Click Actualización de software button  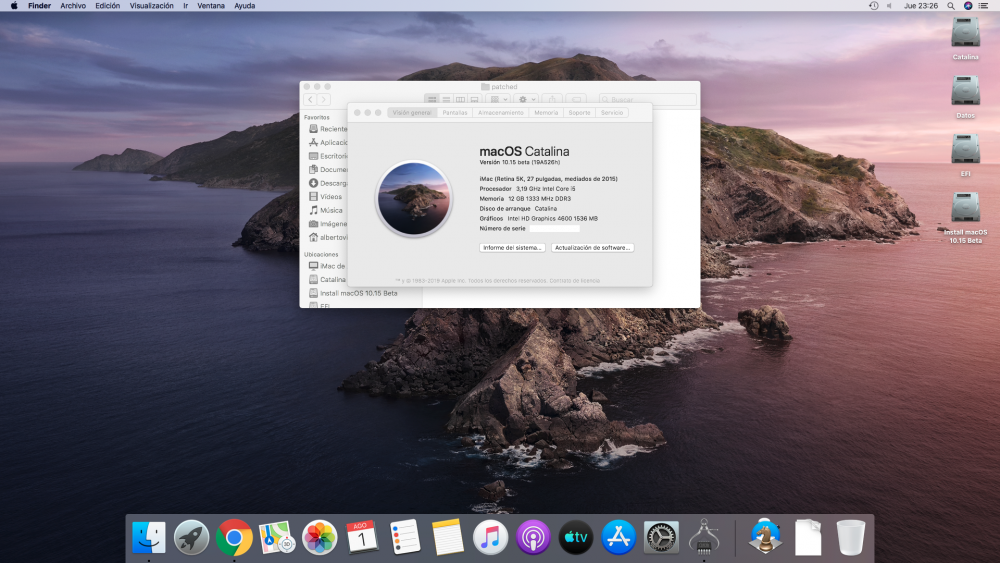[592, 247]
